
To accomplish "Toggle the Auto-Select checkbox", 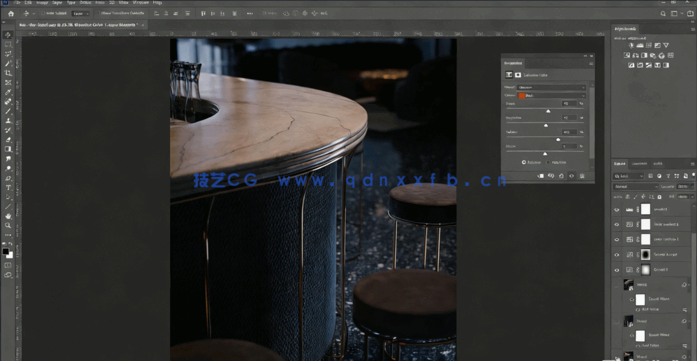I will click(x=44, y=14).
